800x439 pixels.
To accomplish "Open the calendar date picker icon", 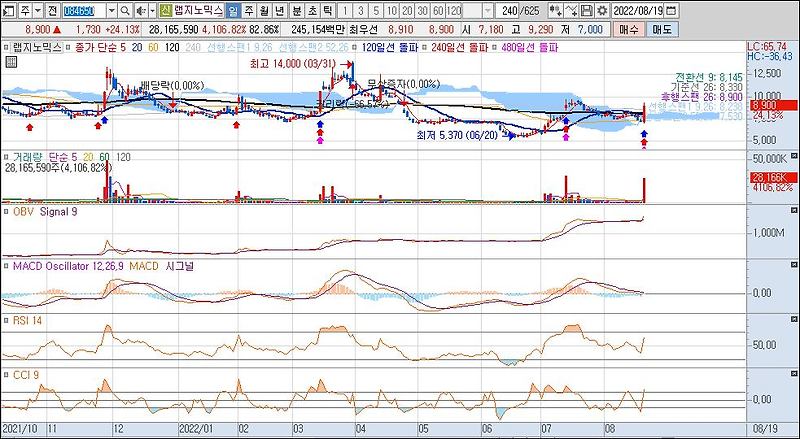I will click(x=672, y=10).
